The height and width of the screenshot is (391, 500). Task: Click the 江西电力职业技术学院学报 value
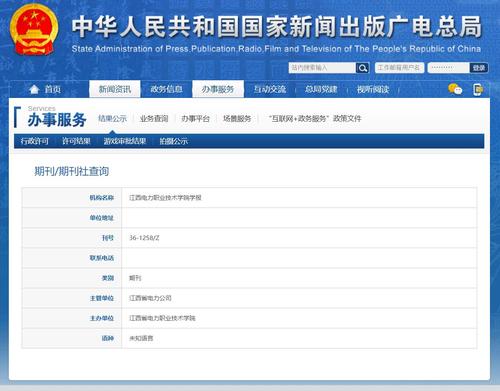[x=165, y=198]
